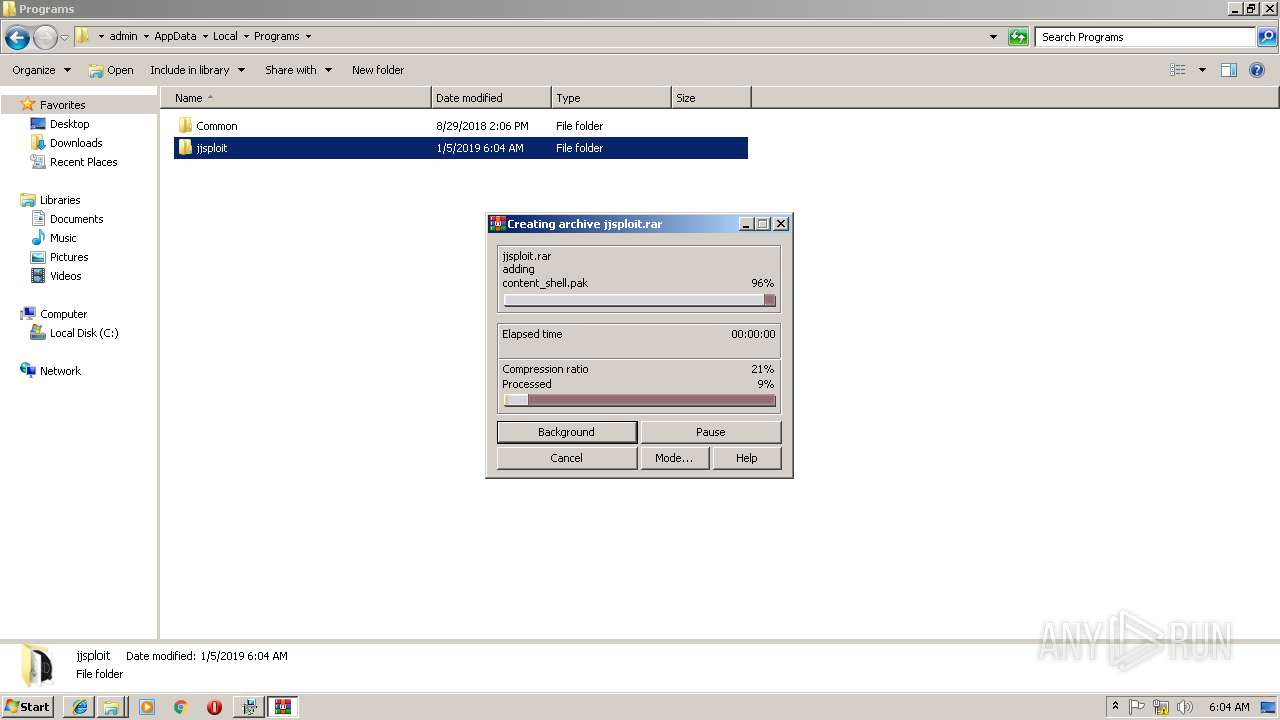Click the Local breadcrumb
The image size is (1280, 720).
pos(225,36)
